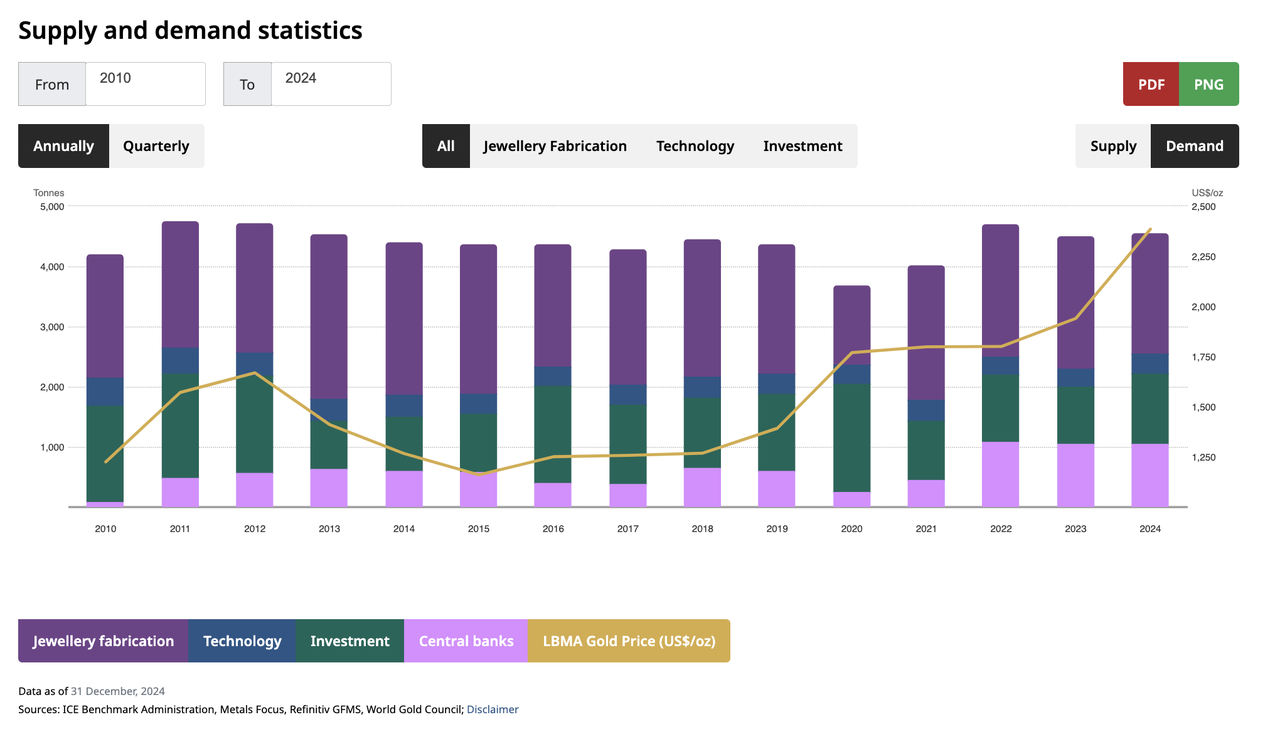Toggle Jewellery fabrication legend series
The height and width of the screenshot is (737, 1280).
pyautogui.click(x=103, y=641)
